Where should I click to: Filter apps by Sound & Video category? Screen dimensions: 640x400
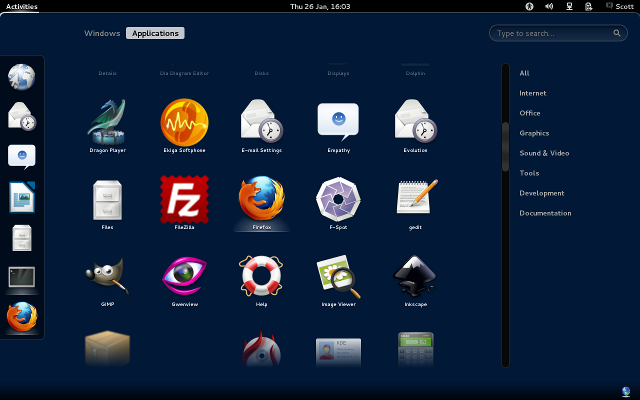pos(544,153)
